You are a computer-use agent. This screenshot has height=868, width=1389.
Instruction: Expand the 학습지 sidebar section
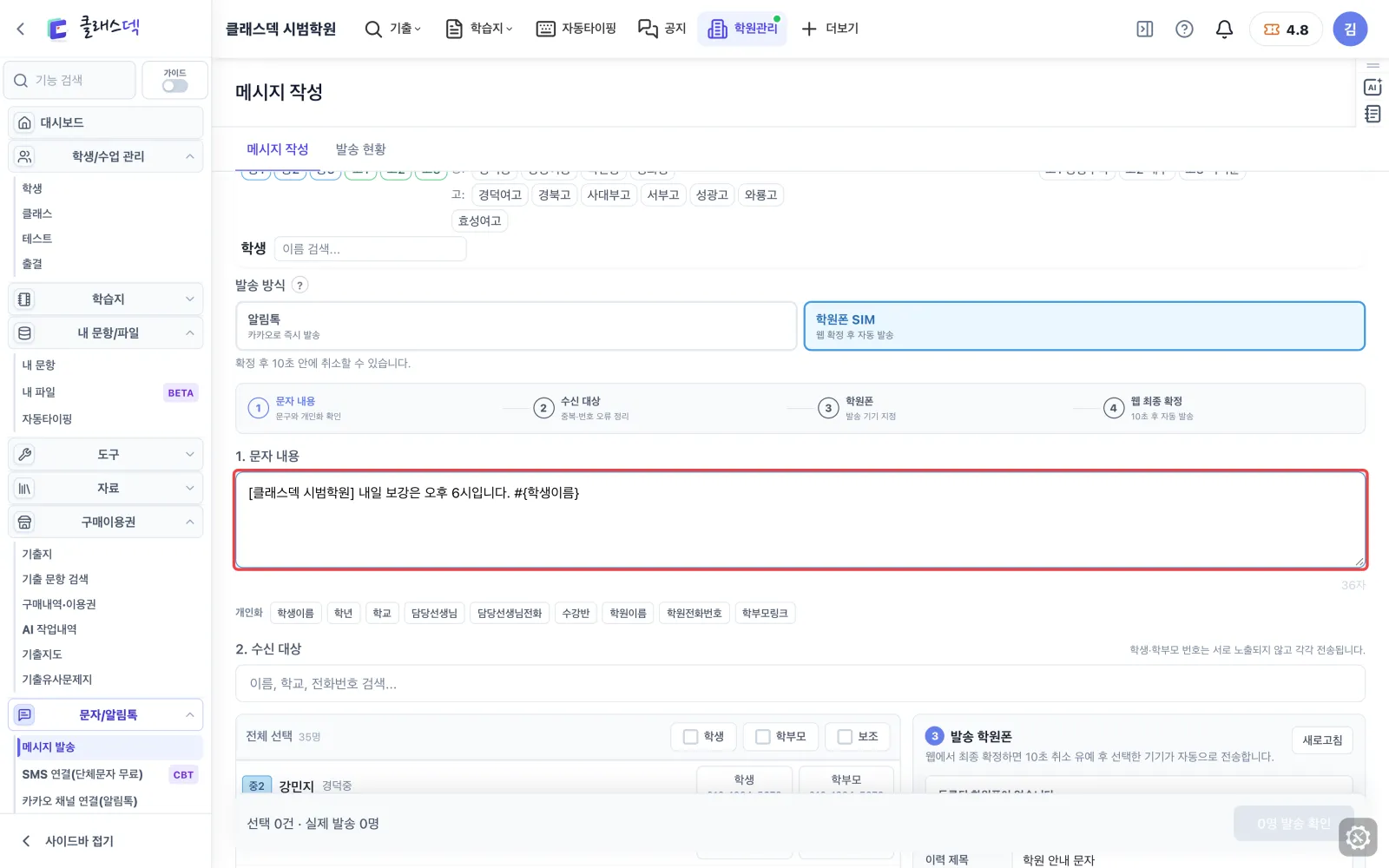pos(106,299)
